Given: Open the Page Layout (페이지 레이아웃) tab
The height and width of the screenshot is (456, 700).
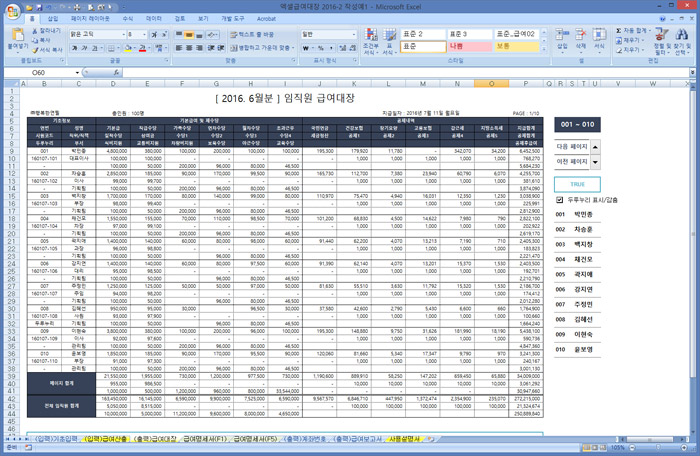Looking at the screenshot, I should tap(90, 19).
